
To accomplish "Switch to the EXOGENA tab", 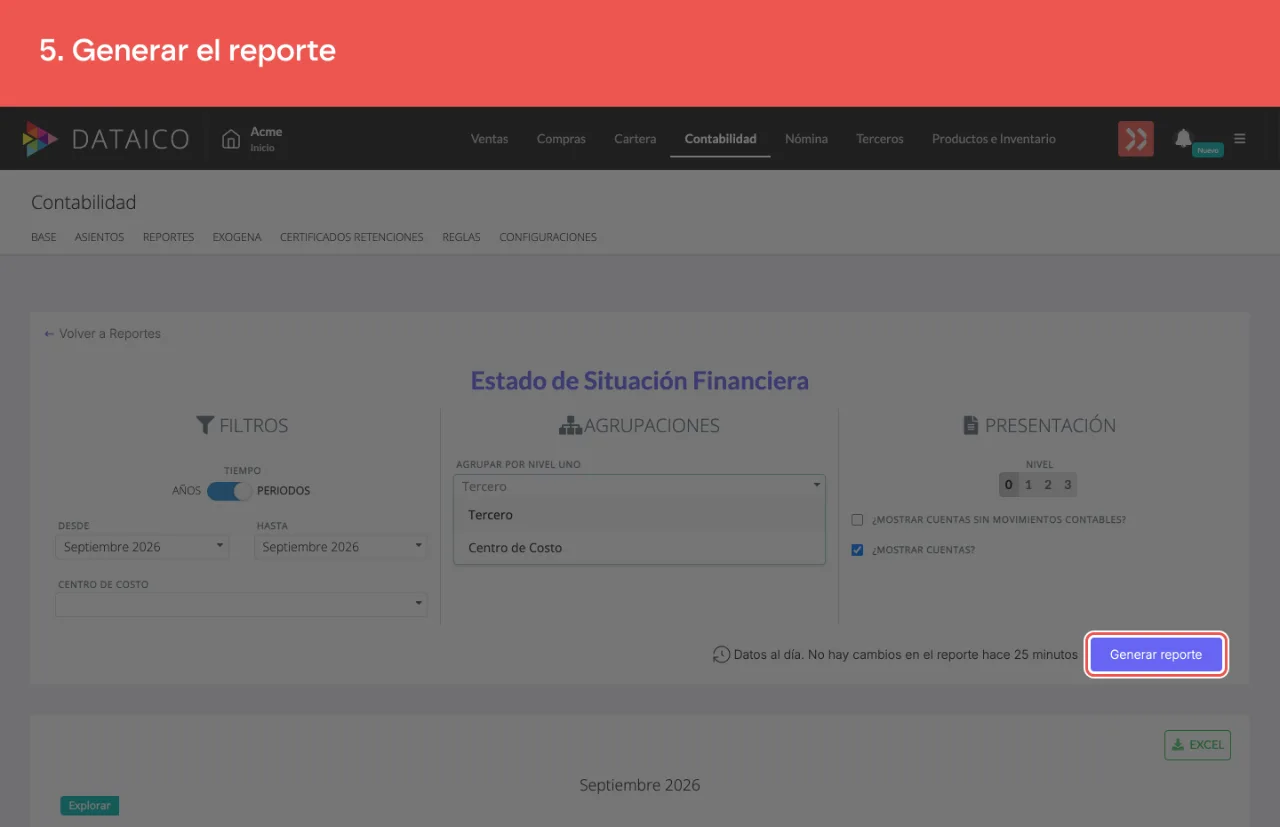I will click(237, 238).
